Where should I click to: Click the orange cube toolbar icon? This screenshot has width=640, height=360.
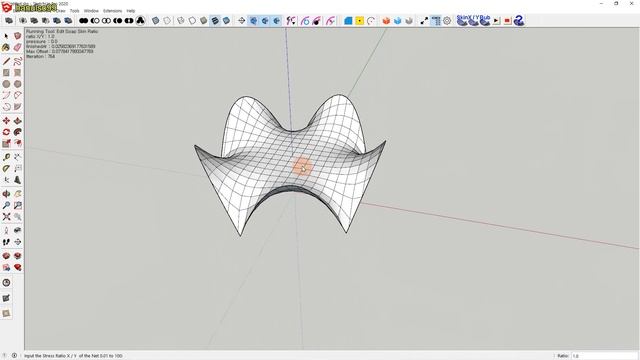tap(386, 20)
